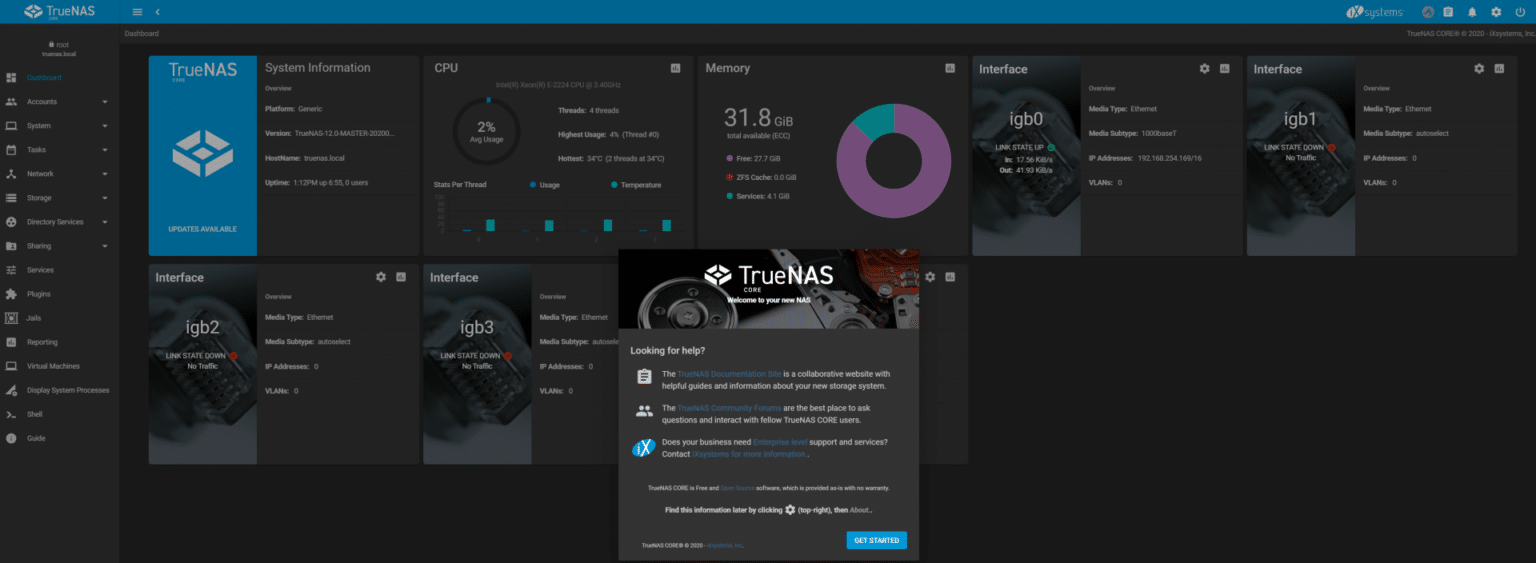The width and height of the screenshot is (1536, 563).
Task: Click the Services sidebar icon
Action: point(11,270)
